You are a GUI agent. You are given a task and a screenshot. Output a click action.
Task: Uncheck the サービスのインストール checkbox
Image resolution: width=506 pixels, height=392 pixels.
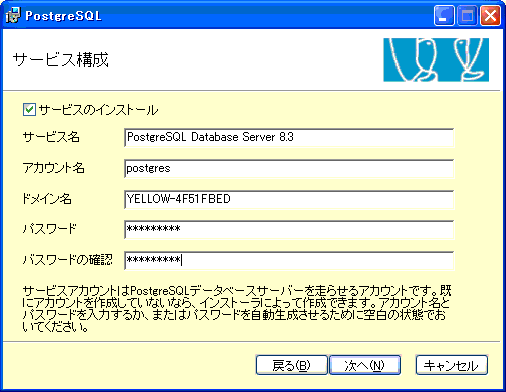[29, 109]
